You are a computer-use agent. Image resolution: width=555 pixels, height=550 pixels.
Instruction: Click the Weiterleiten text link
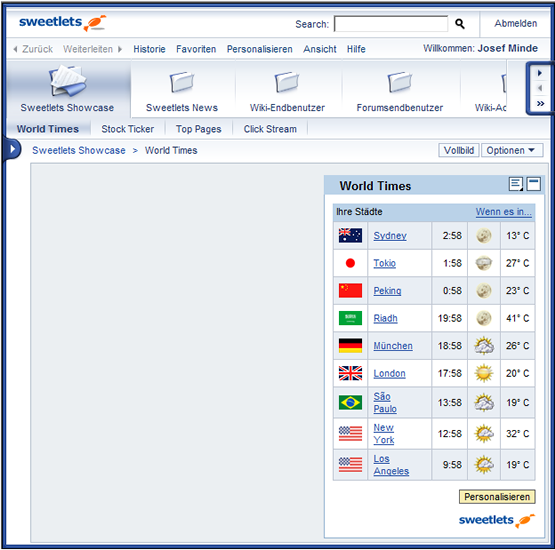click(88, 49)
